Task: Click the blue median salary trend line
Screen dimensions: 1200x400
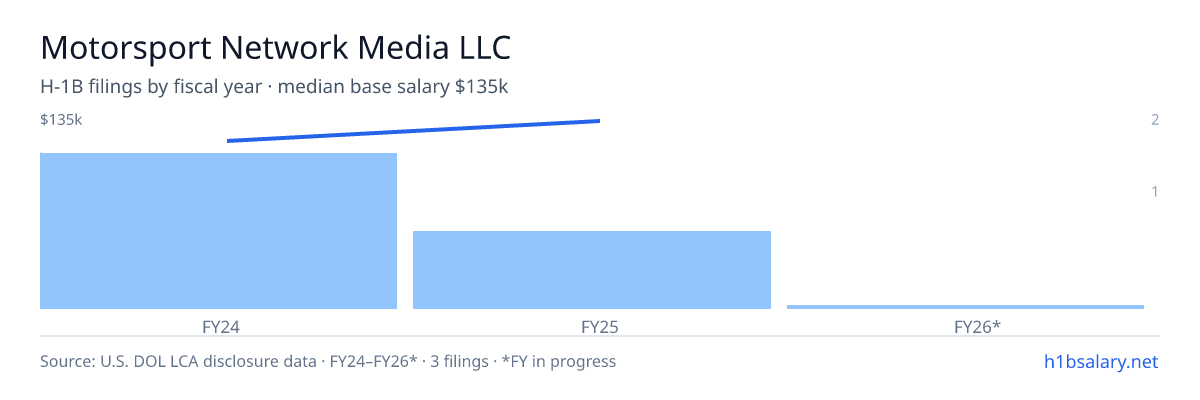Action: [x=413, y=131]
